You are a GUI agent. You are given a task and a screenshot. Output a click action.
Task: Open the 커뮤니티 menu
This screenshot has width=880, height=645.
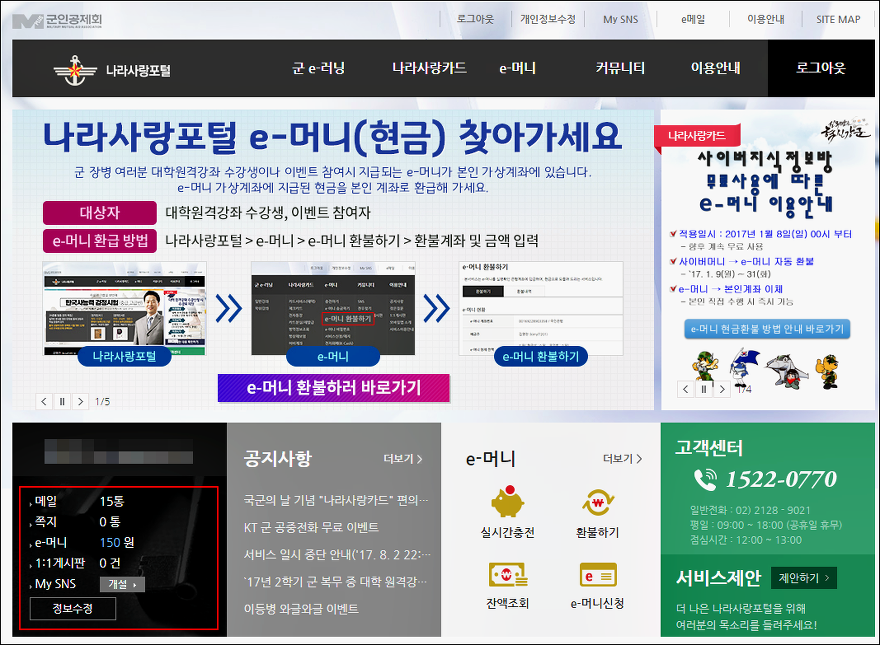pyautogui.click(x=620, y=68)
